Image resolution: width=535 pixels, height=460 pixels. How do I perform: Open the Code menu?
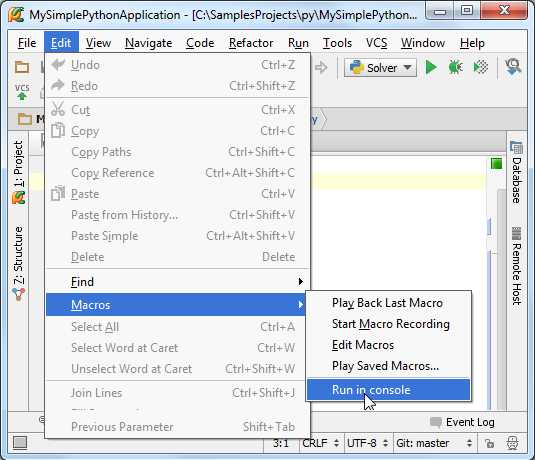(x=200, y=43)
